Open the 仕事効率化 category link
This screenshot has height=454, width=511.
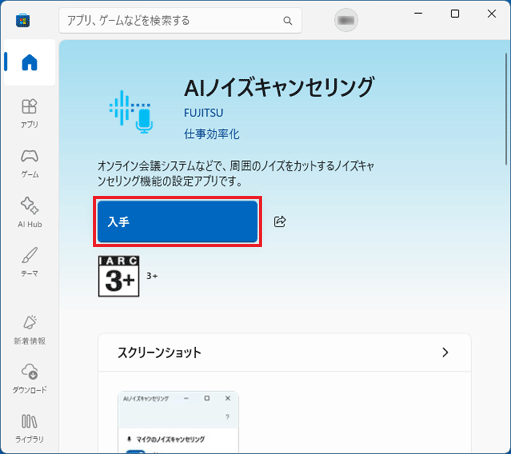211,134
